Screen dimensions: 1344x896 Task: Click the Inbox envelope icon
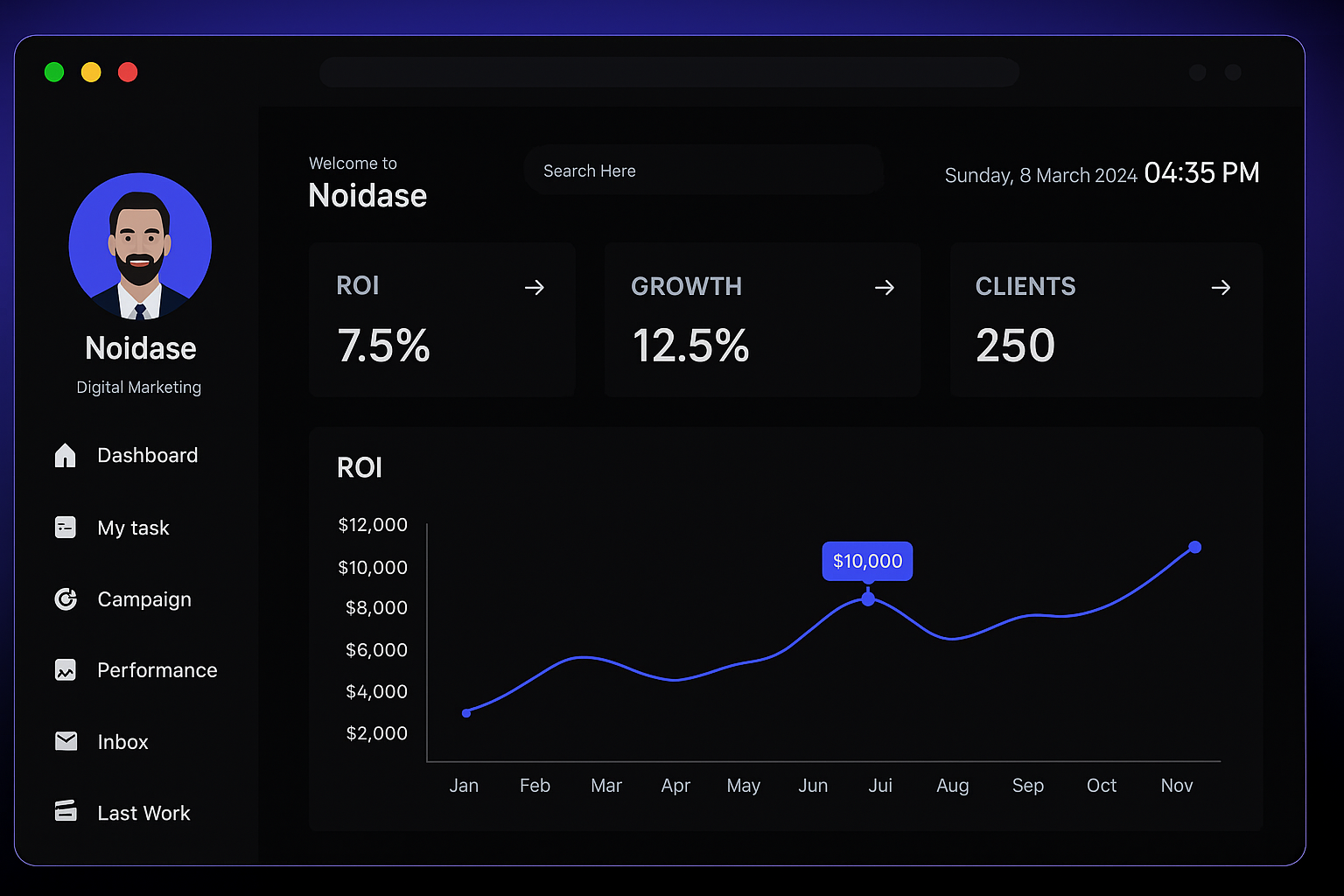click(66, 742)
